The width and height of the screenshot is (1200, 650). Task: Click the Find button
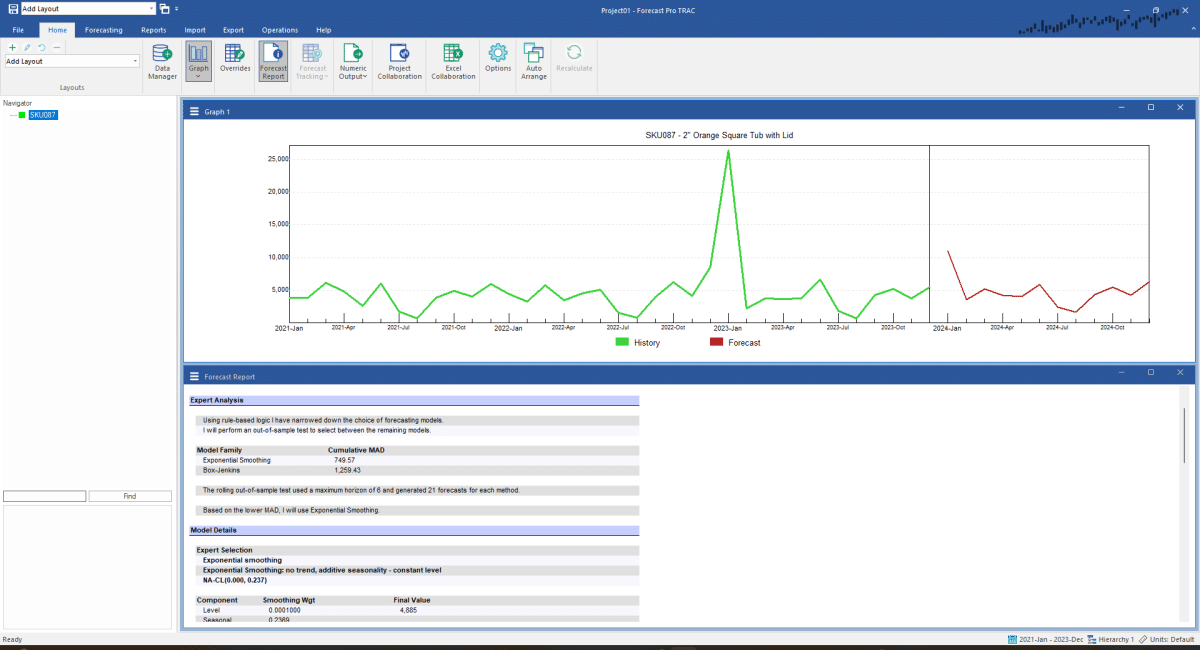pyautogui.click(x=130, y=496)
